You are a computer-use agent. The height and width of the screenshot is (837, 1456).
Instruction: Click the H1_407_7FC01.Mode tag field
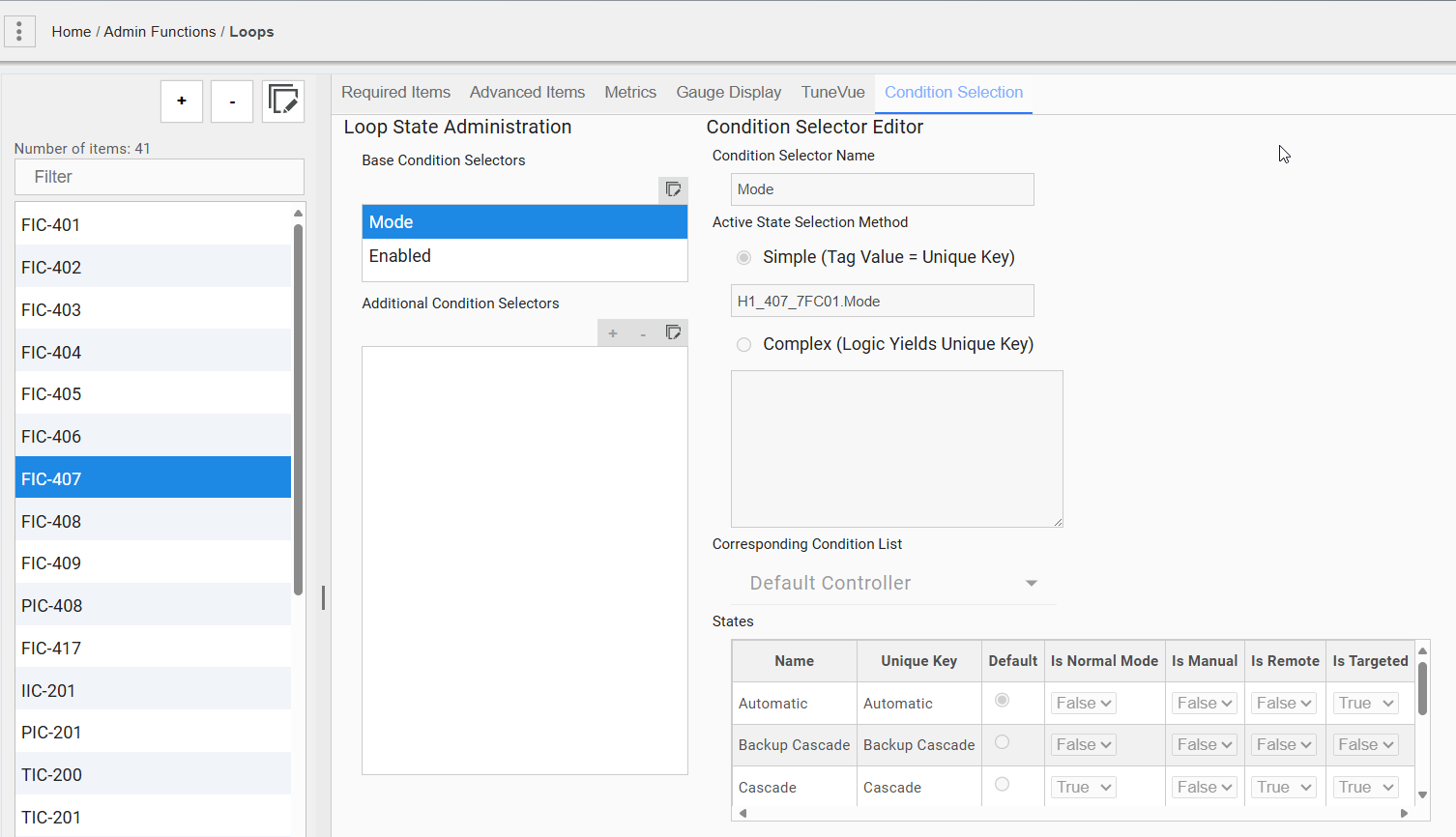coord(883,301)
